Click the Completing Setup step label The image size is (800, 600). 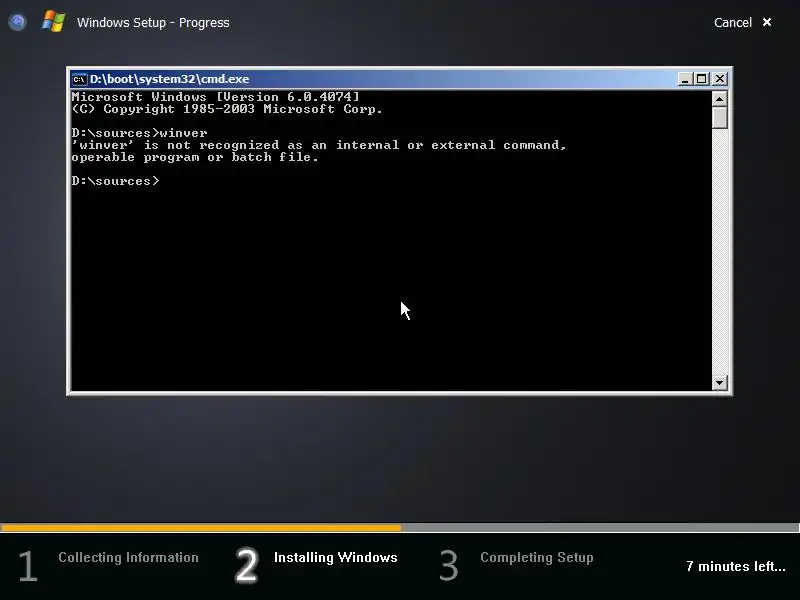click(537, 557)
